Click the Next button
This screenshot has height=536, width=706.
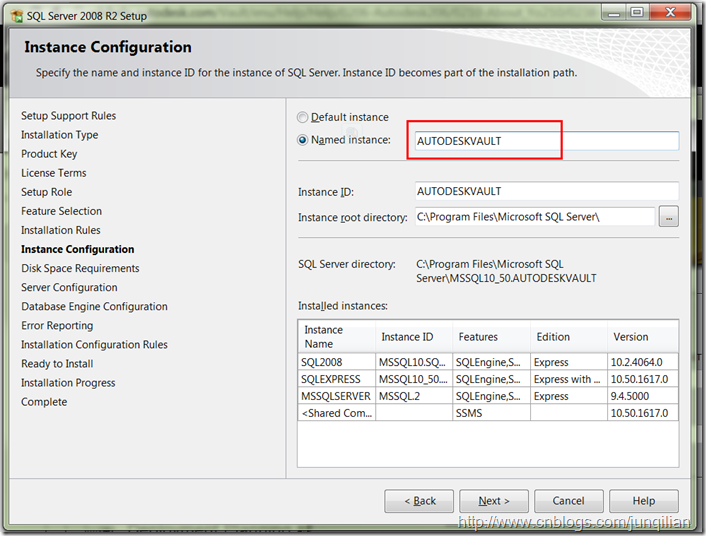click(x=494, y=501)
